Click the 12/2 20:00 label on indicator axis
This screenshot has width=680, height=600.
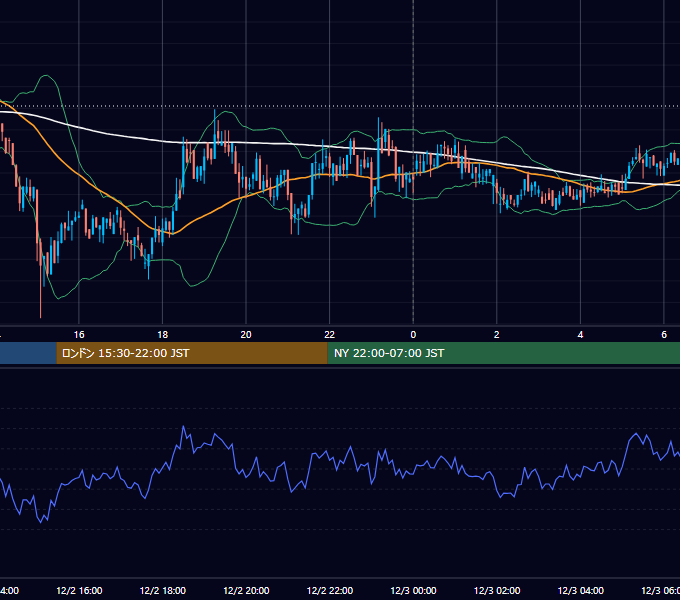coord(246,591)
